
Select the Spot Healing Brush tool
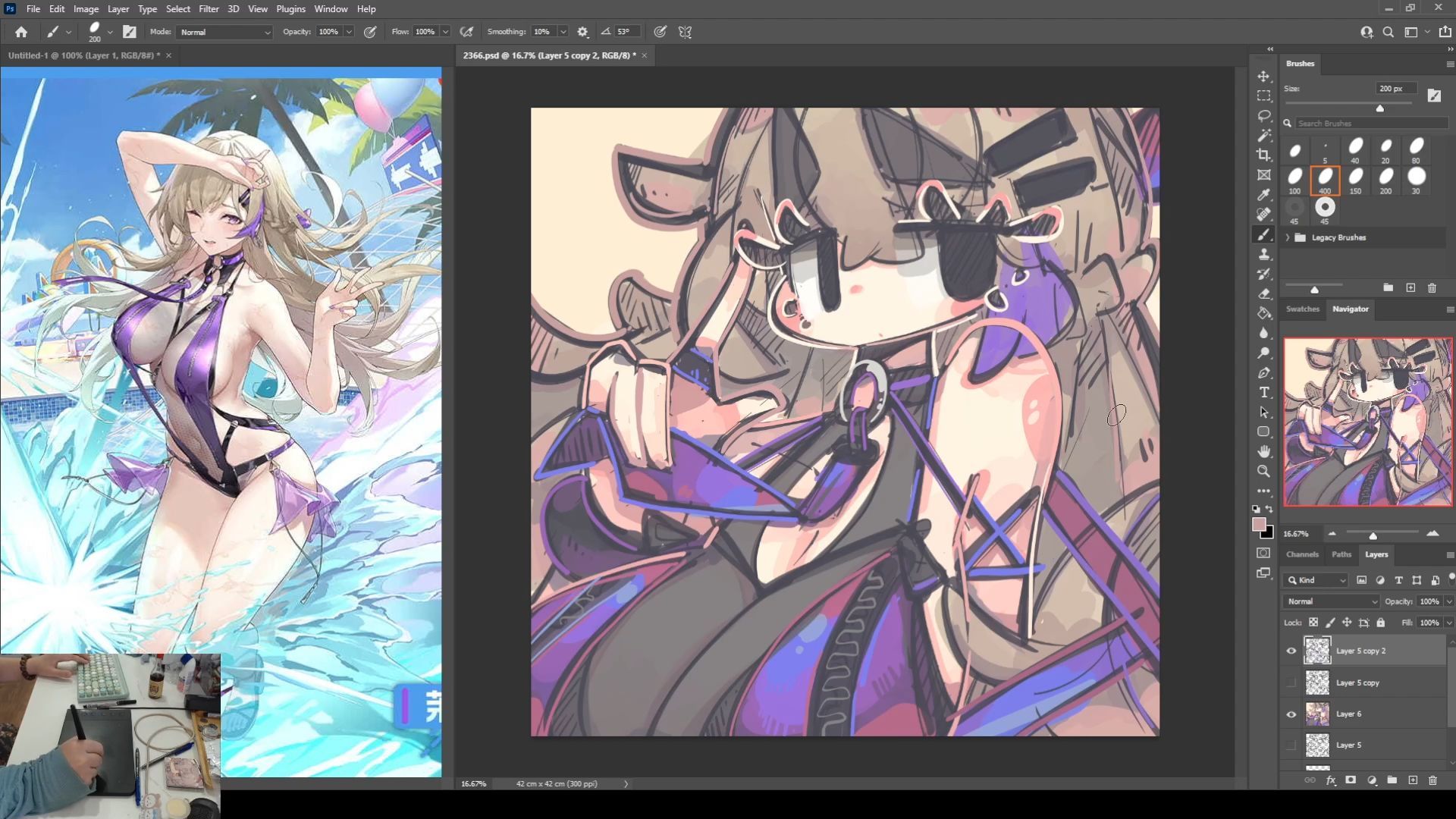(x=1263, y=215)
